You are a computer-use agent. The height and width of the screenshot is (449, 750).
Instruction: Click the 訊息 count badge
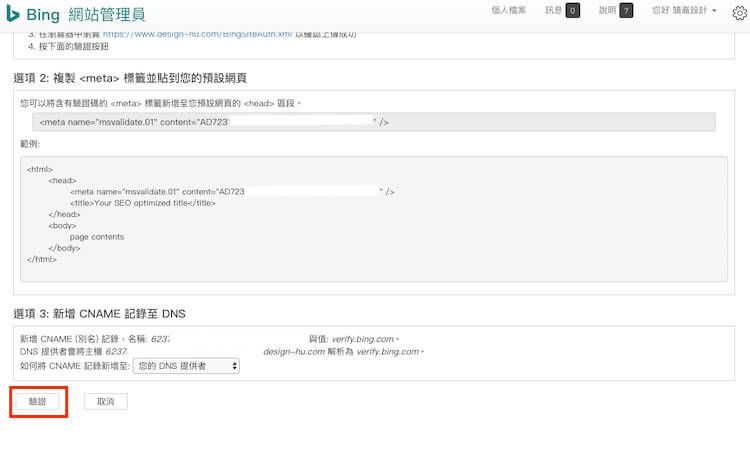572,11
